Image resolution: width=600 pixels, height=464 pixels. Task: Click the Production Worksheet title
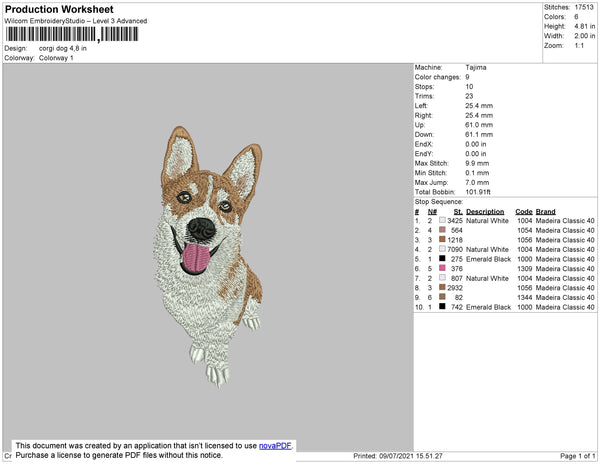pyautogui.click(x=59, y=9)
